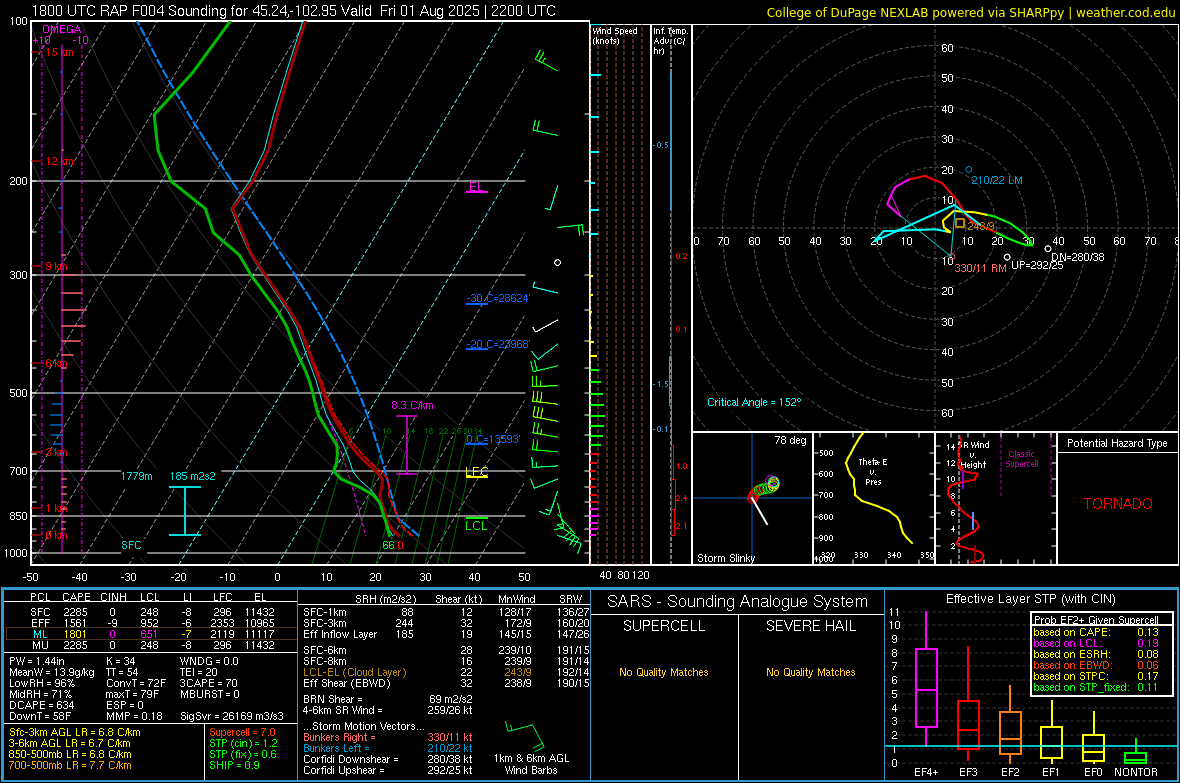Click the based on STP_fixed: 0.11 line
Viewport: 1180px width, 783px height.
click(1096, 687)
